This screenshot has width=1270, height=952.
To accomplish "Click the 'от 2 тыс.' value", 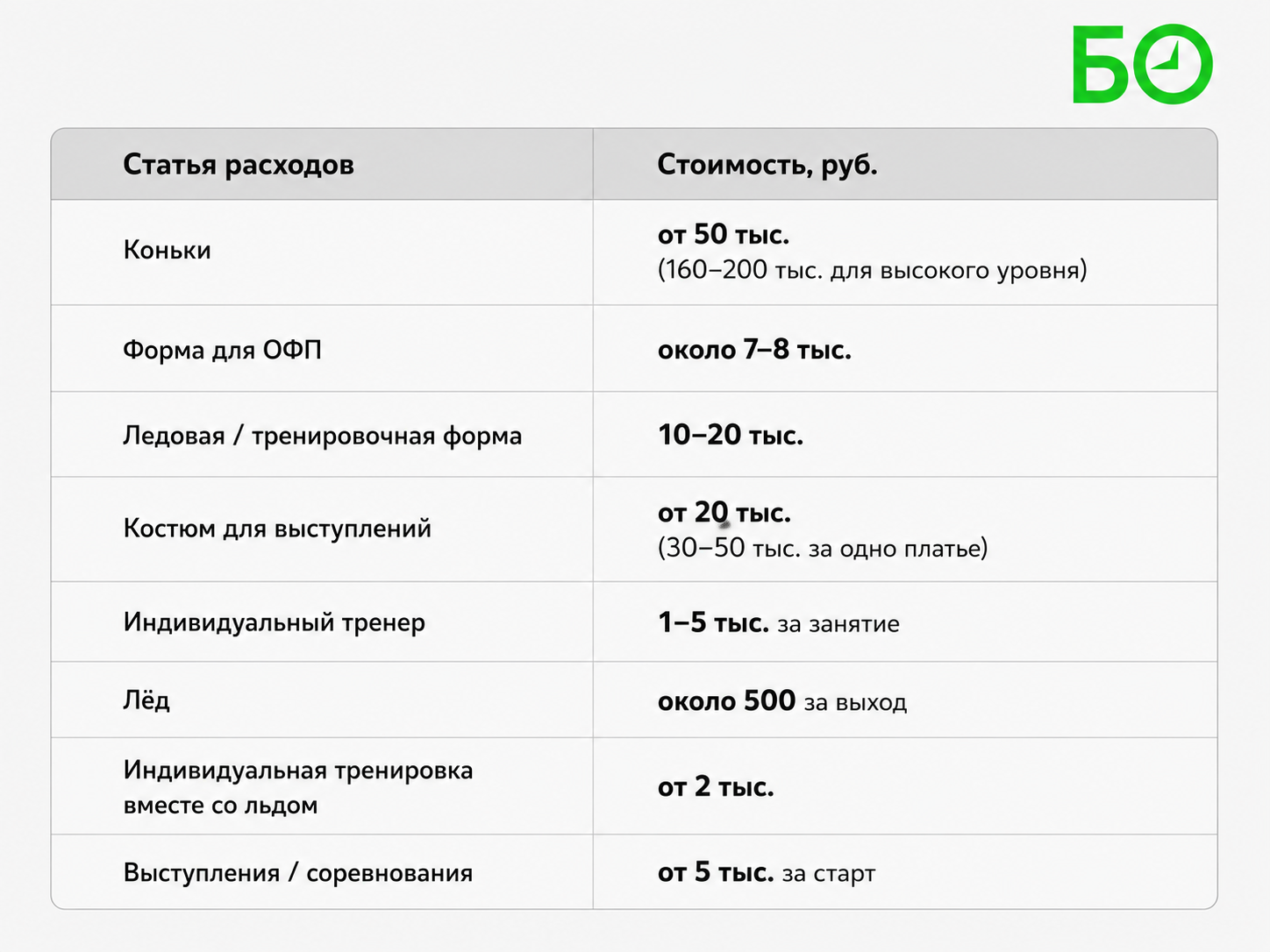I will point(716,787).
